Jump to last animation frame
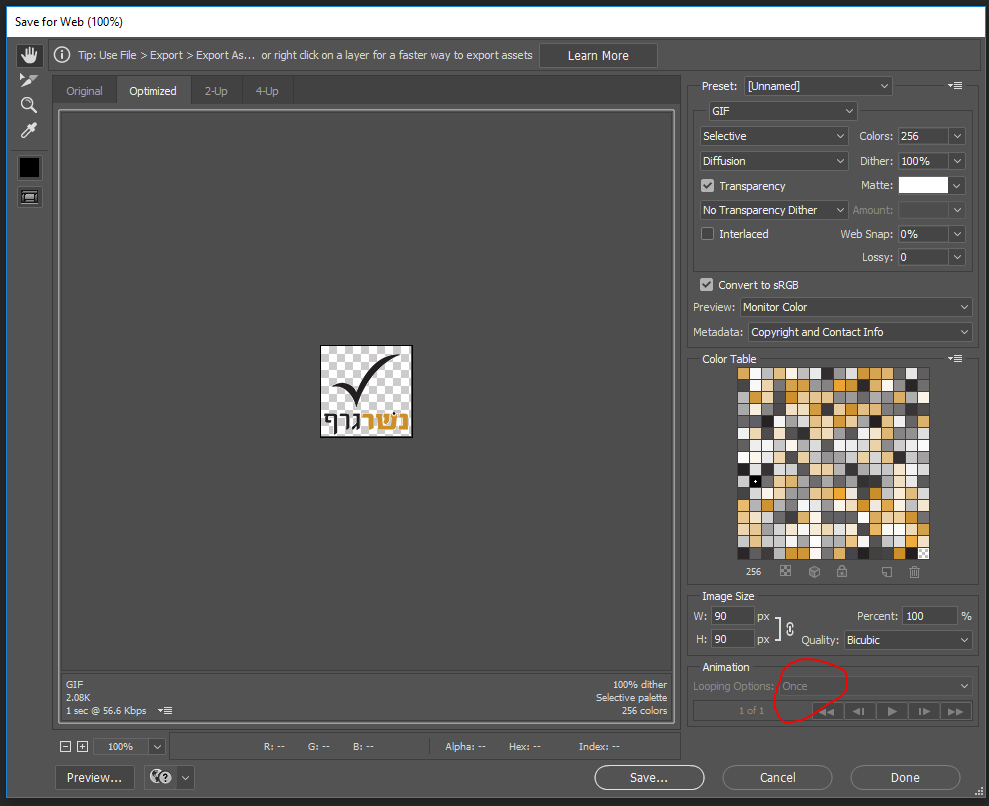This screenshot has height=806, width=989. [956, 711]
